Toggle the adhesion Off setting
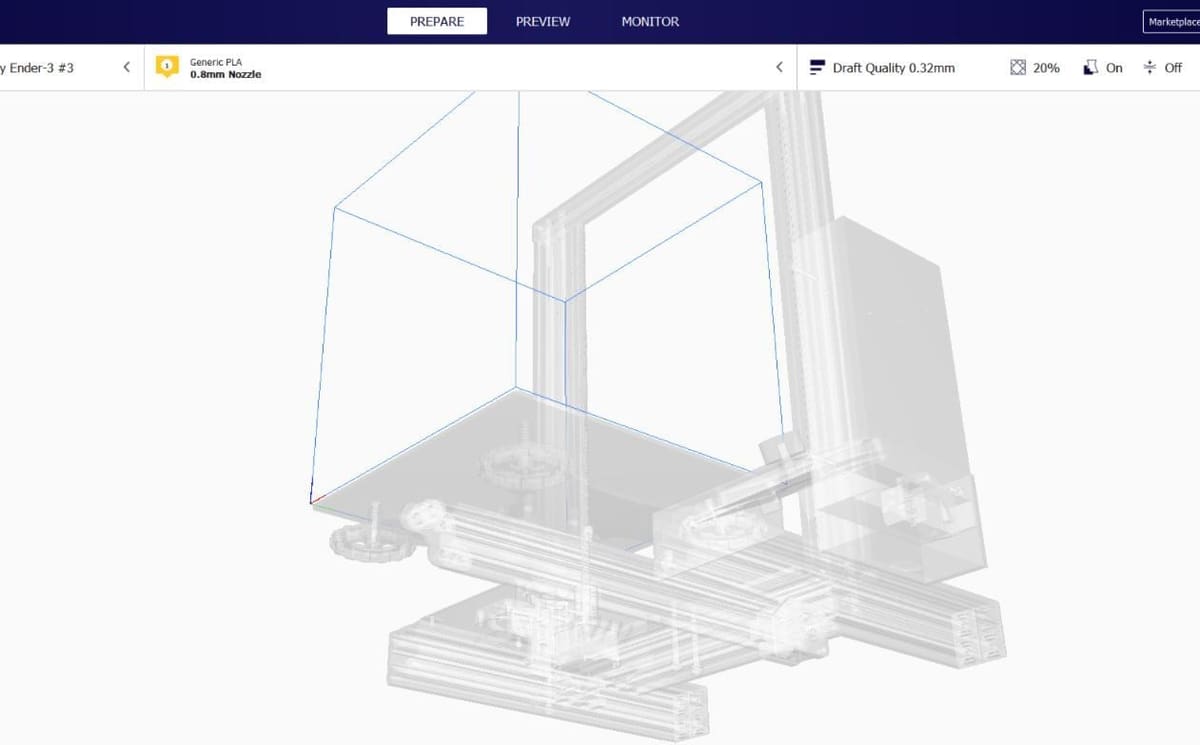 point(1173,68)
